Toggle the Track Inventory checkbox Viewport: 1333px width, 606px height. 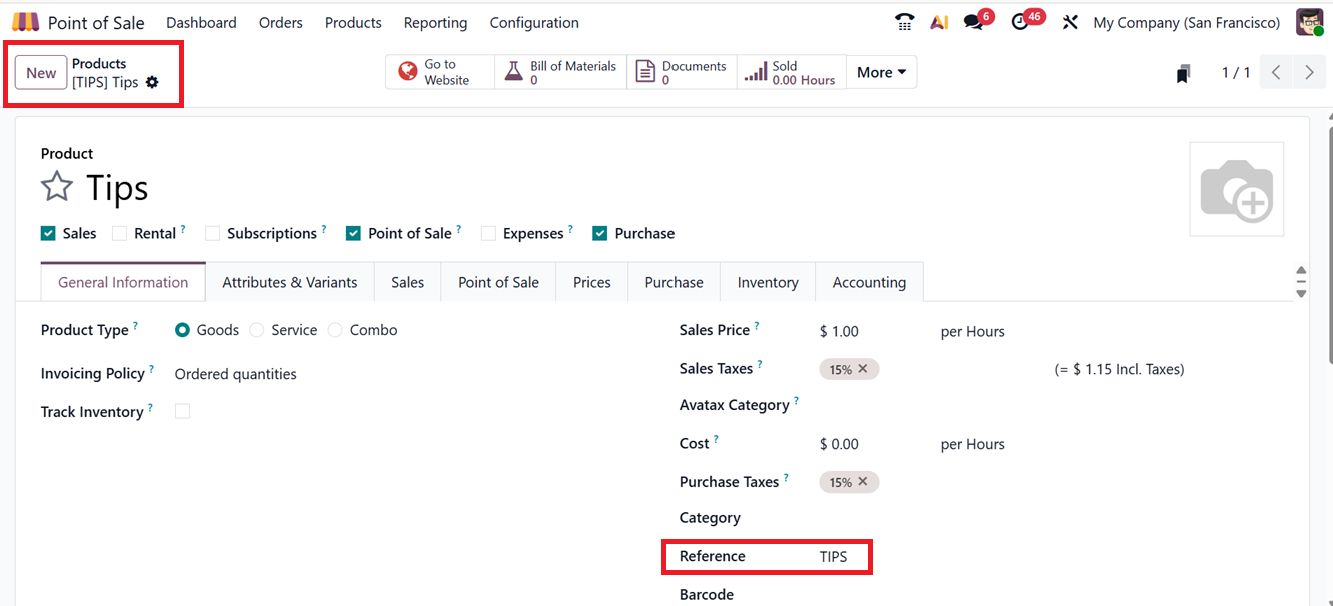182,411
